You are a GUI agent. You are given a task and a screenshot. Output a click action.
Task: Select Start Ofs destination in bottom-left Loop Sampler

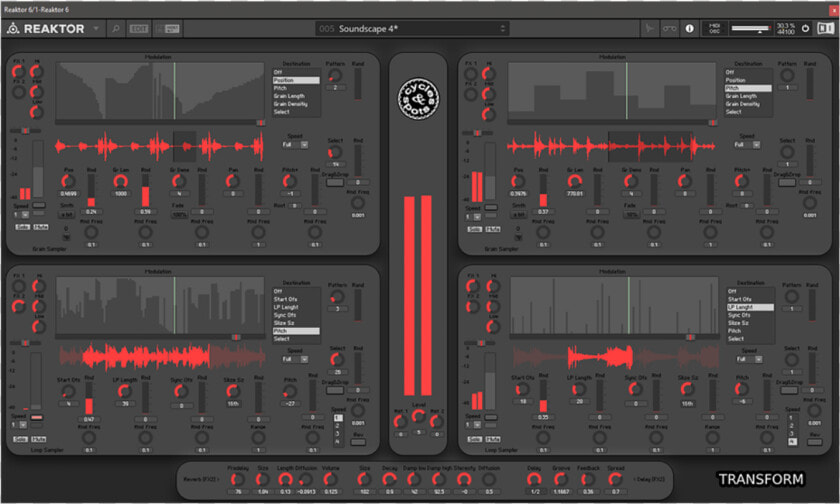(296, 299)
